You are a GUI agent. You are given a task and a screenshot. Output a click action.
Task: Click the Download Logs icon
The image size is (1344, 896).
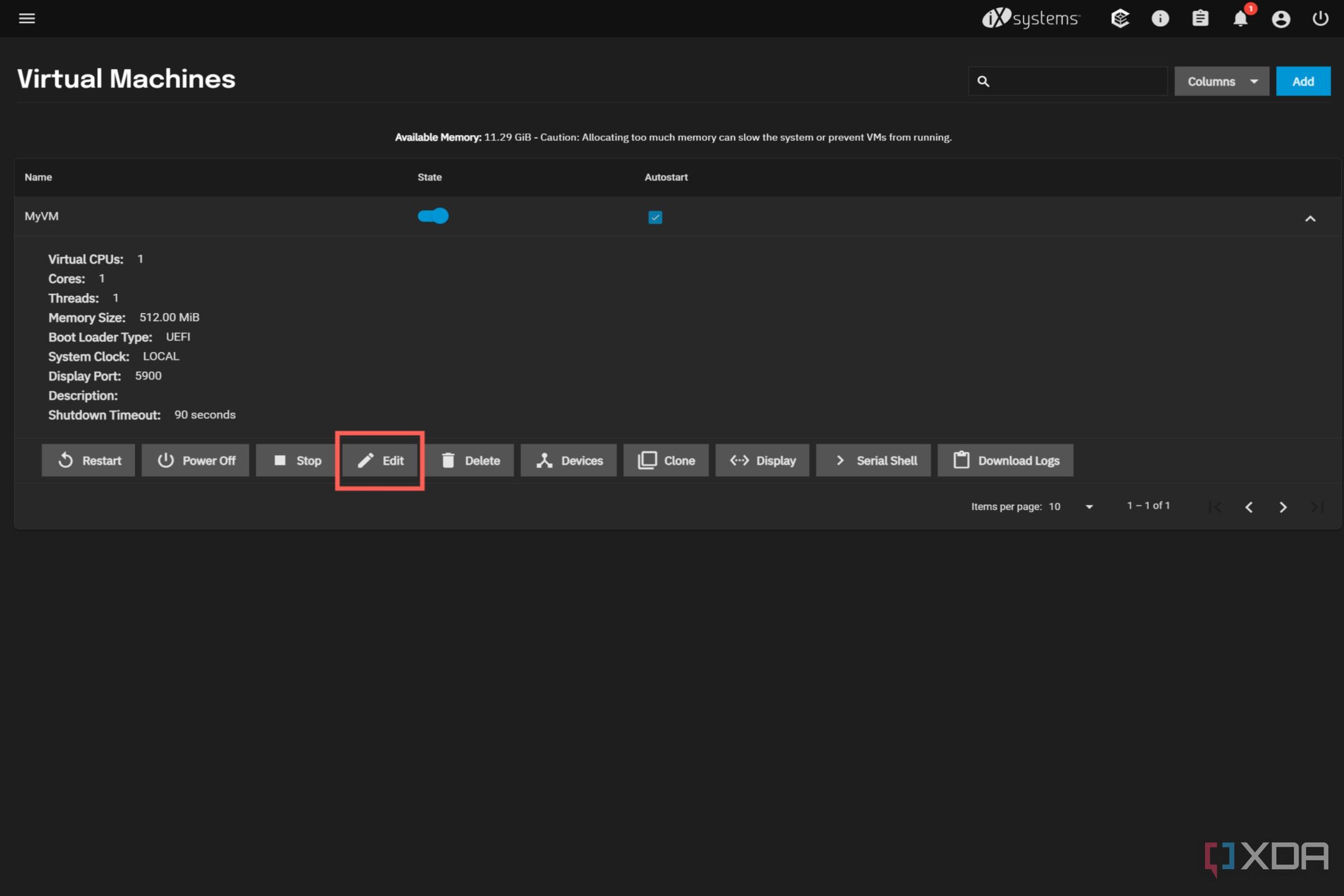[960, 459]
